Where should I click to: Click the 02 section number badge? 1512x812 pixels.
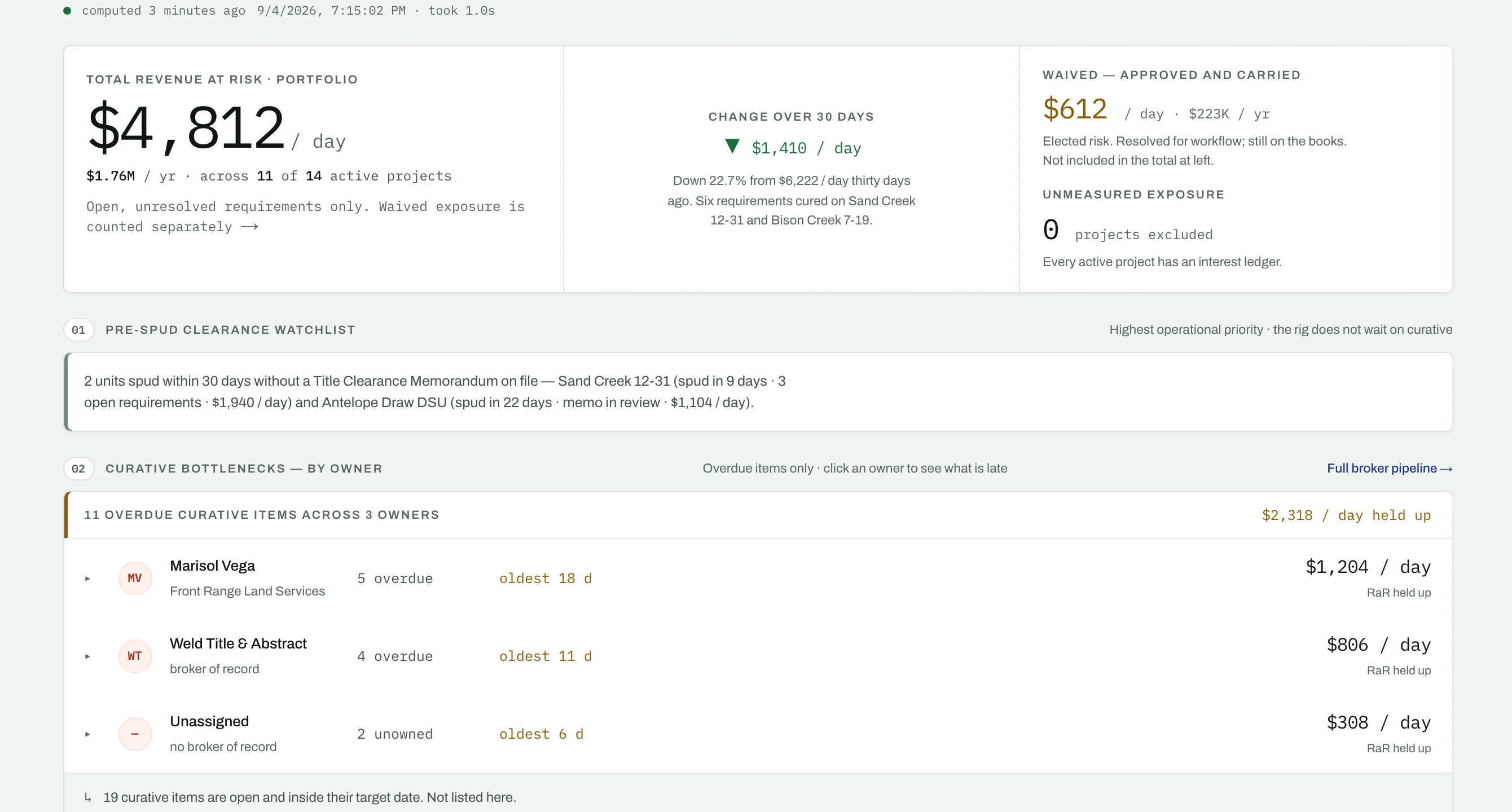coord(78,468)
